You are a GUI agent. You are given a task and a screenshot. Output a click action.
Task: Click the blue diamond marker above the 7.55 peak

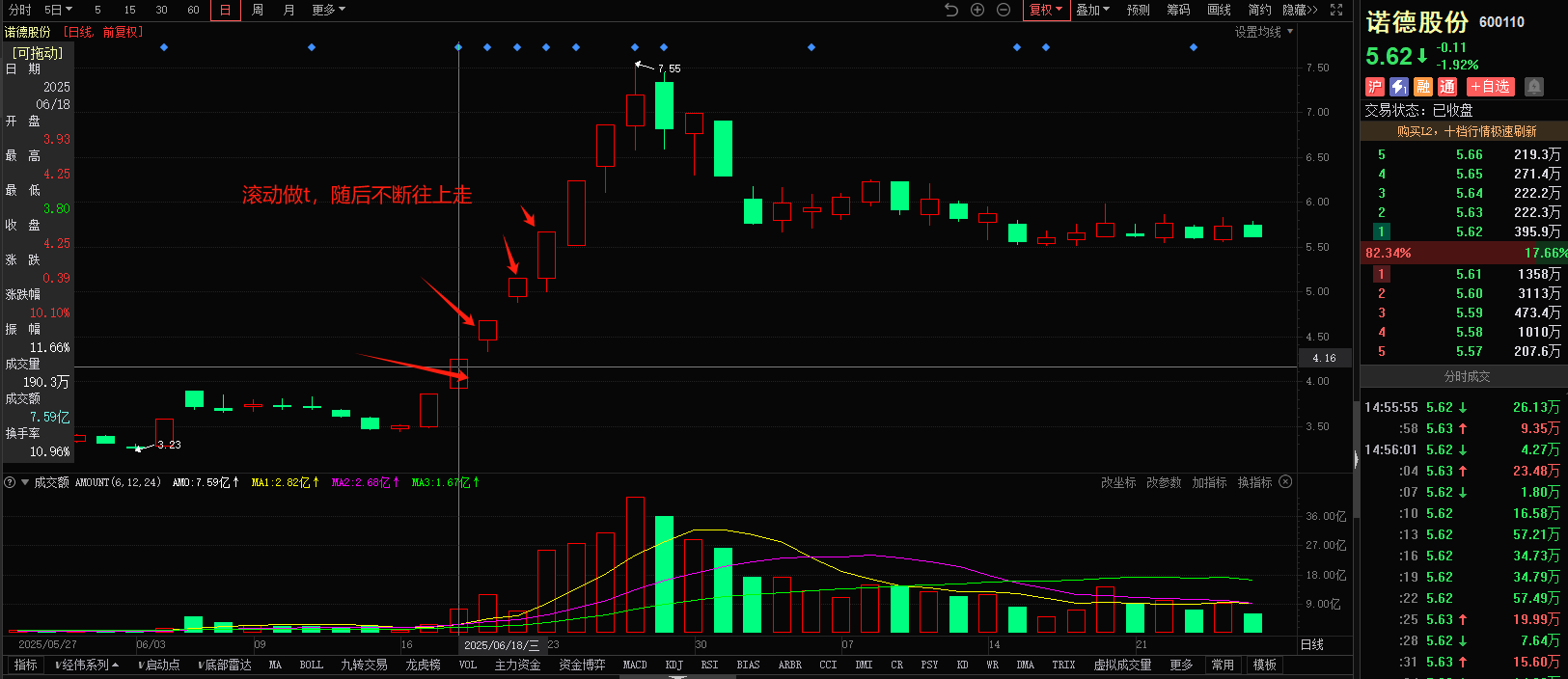tap(635, 47)
